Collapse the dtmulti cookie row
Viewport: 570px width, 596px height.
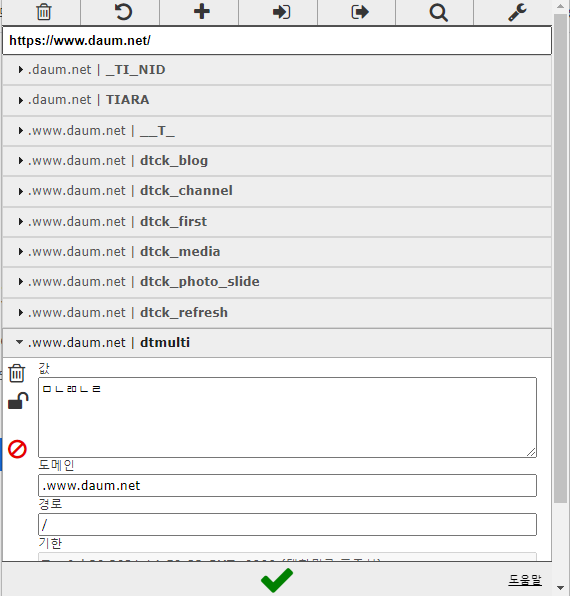point(277,343)
